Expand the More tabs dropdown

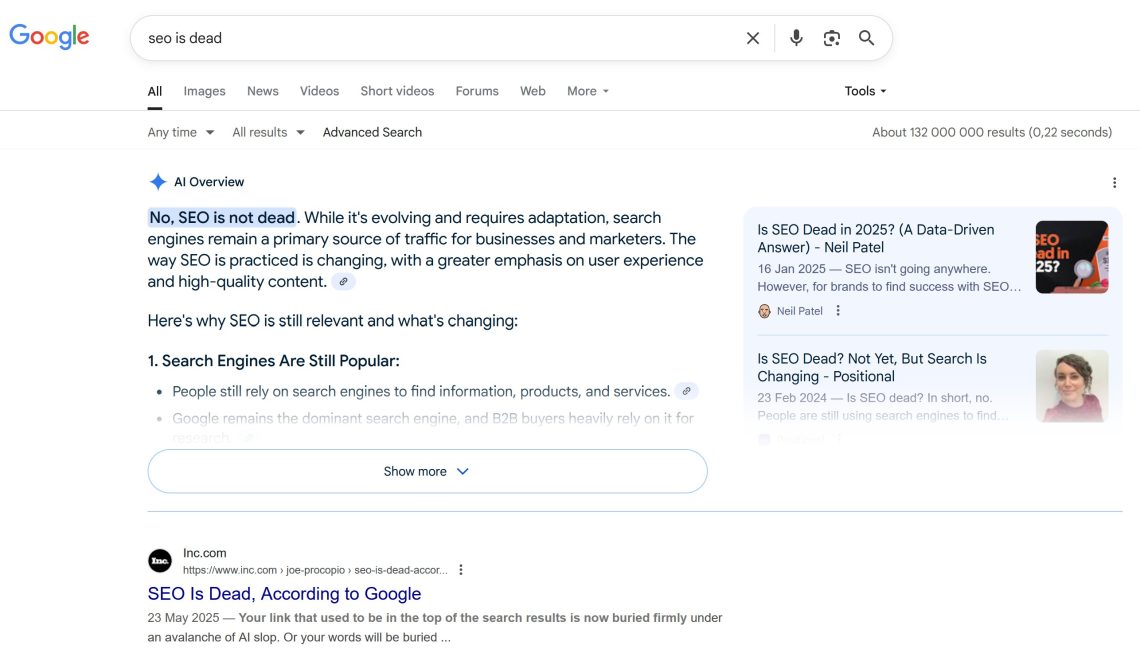[x=587, y=91]
